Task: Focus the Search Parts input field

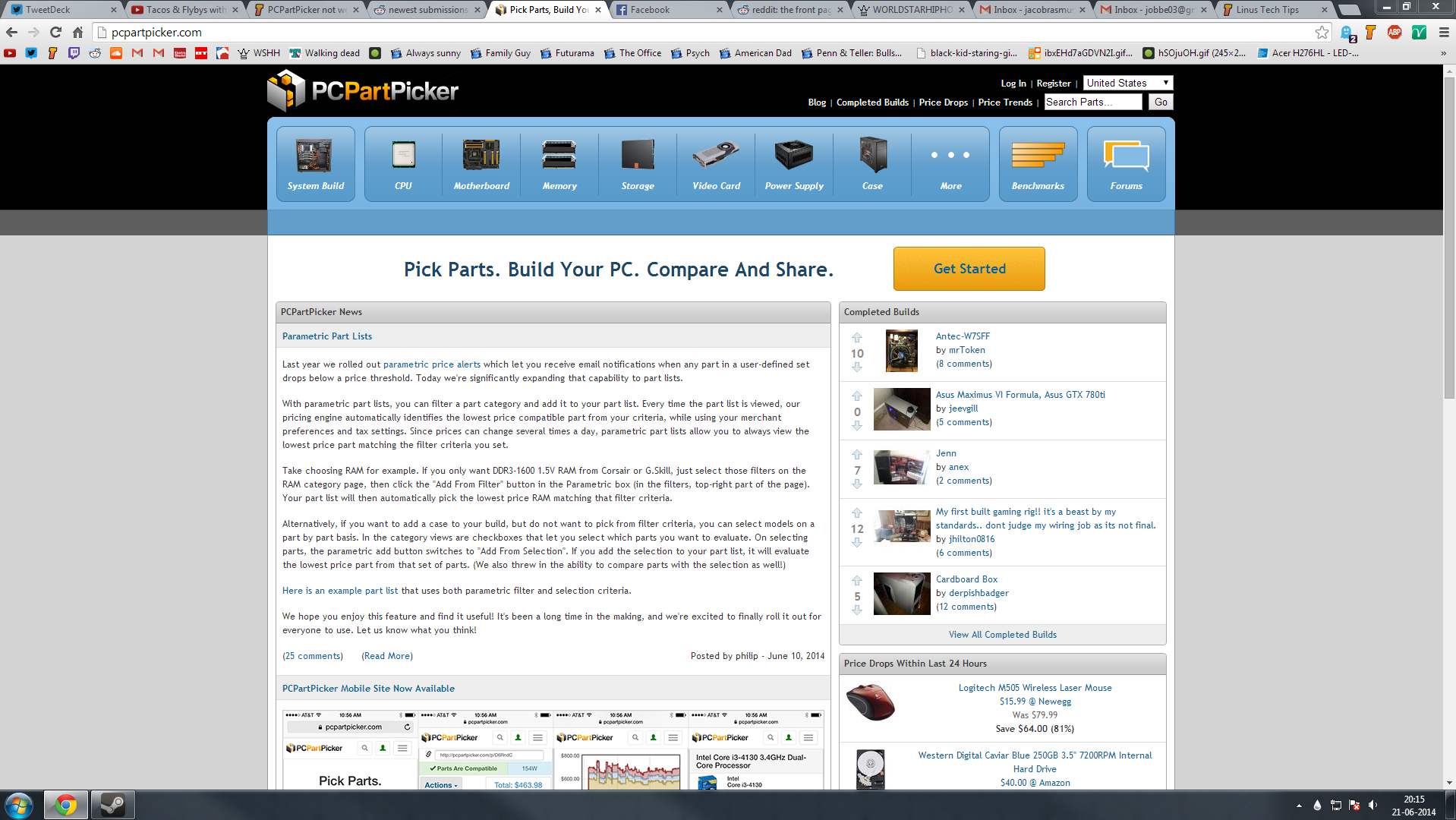Action: (x=1093, y=102)
